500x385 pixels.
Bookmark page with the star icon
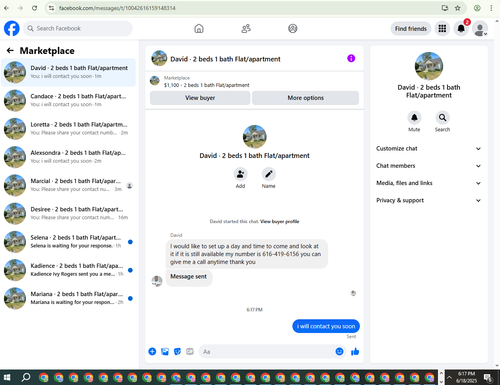(458, 8)
